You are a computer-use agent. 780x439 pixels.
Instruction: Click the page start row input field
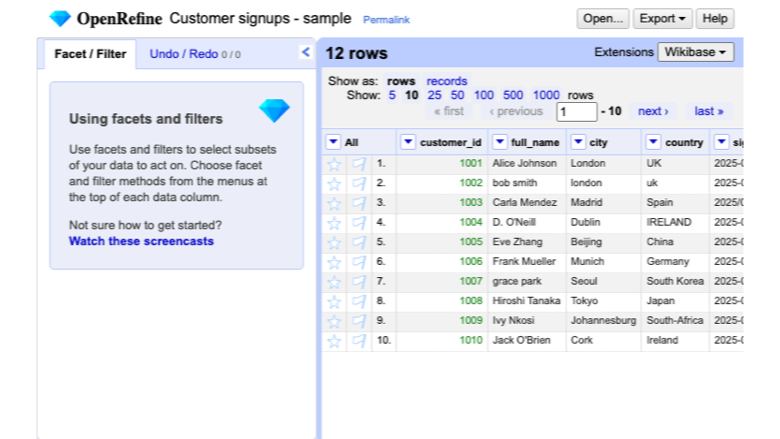[x=576, y=111]
